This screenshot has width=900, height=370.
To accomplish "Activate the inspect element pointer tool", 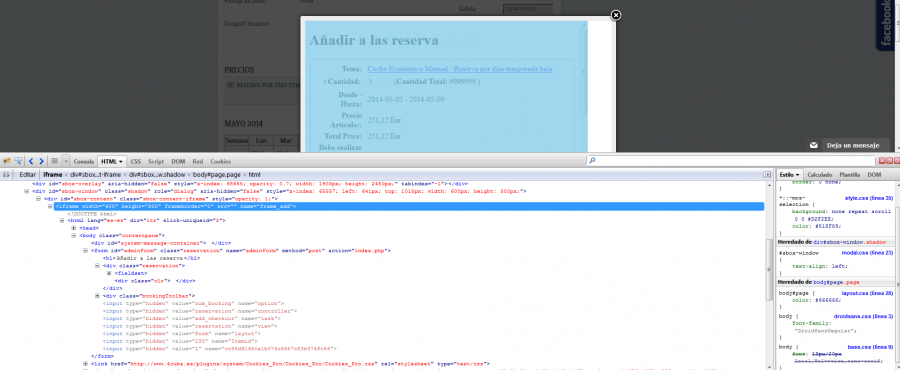I will (x=18, y=161).
